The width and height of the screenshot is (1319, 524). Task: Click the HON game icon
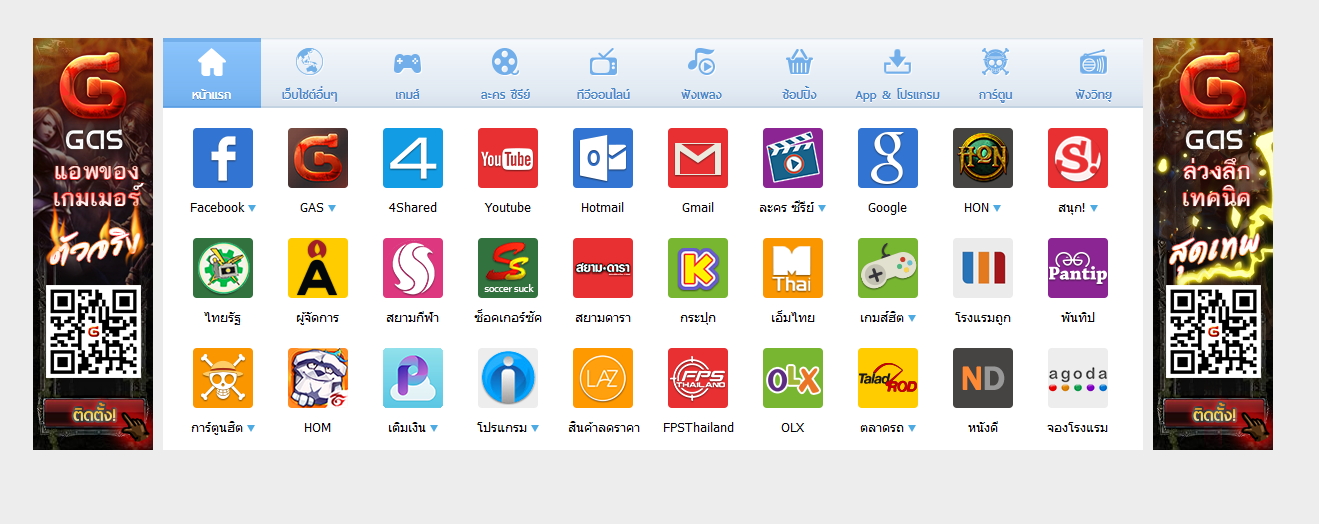point(983,158)
